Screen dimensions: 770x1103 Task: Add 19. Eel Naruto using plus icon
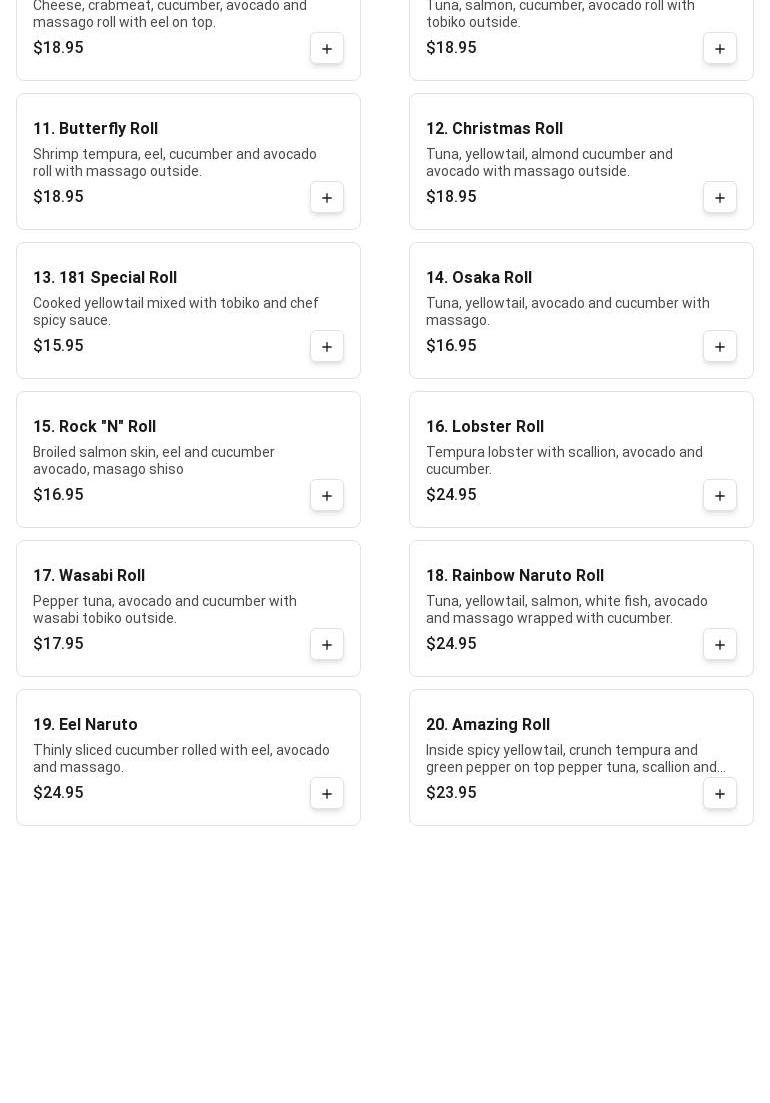(x=327, y=794)
